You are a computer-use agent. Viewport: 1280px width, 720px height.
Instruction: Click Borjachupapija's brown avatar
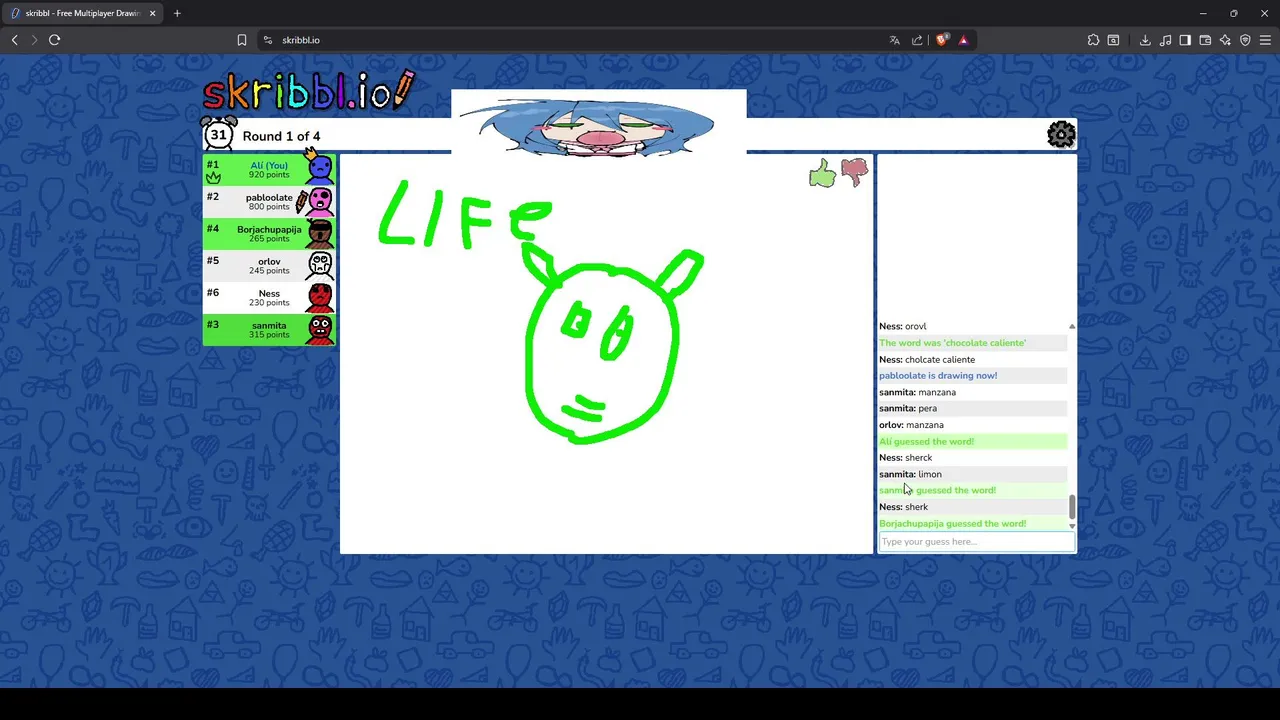320,233
